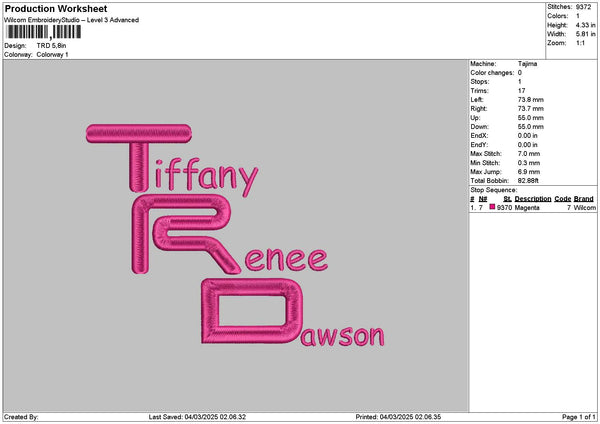This screenshot has height=424, width=600.
Task: Click the Max Jump value '6.9 mm'
Action: point(529,172)
